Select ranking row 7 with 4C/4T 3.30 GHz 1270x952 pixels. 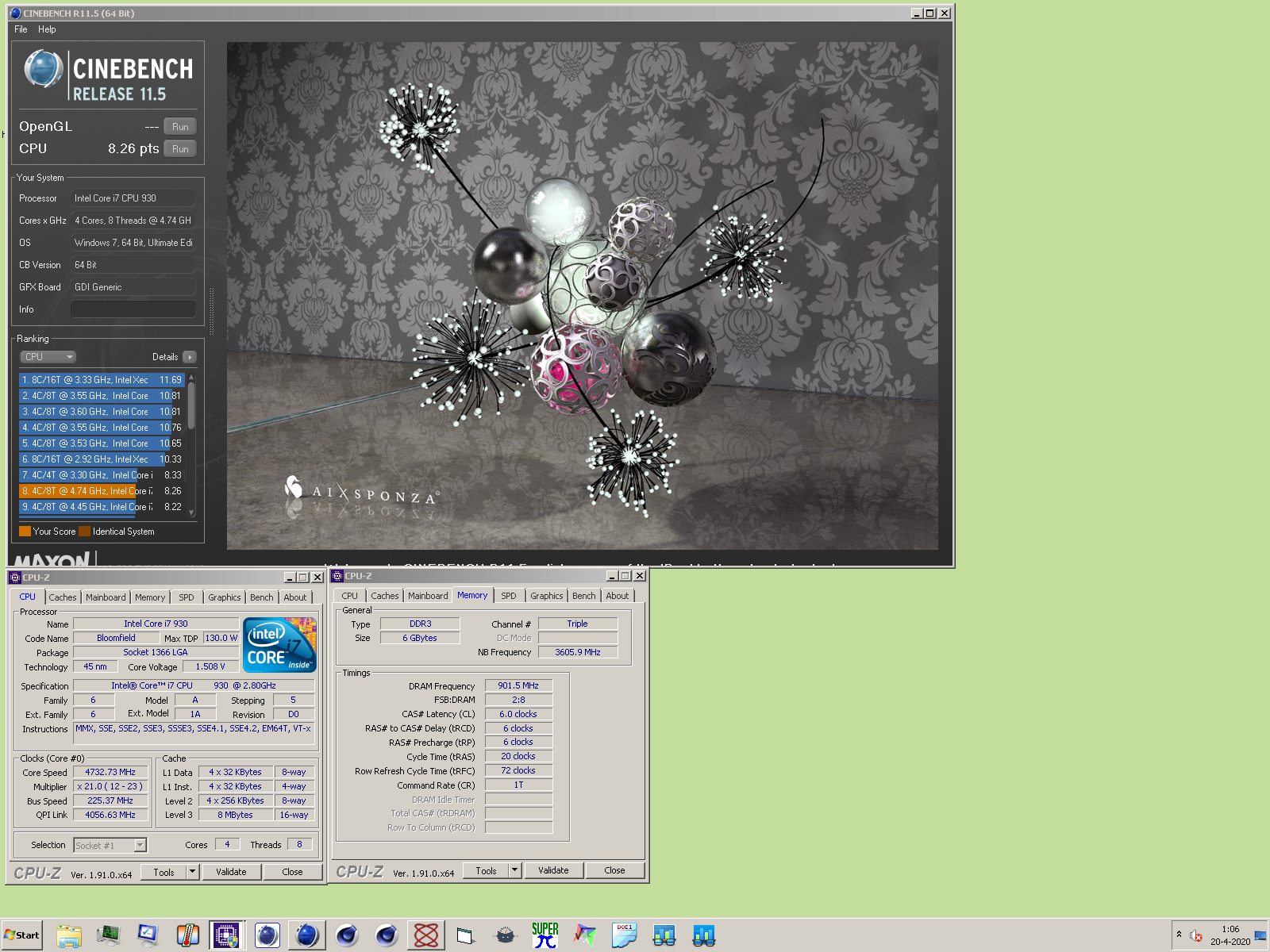(102, 475)
